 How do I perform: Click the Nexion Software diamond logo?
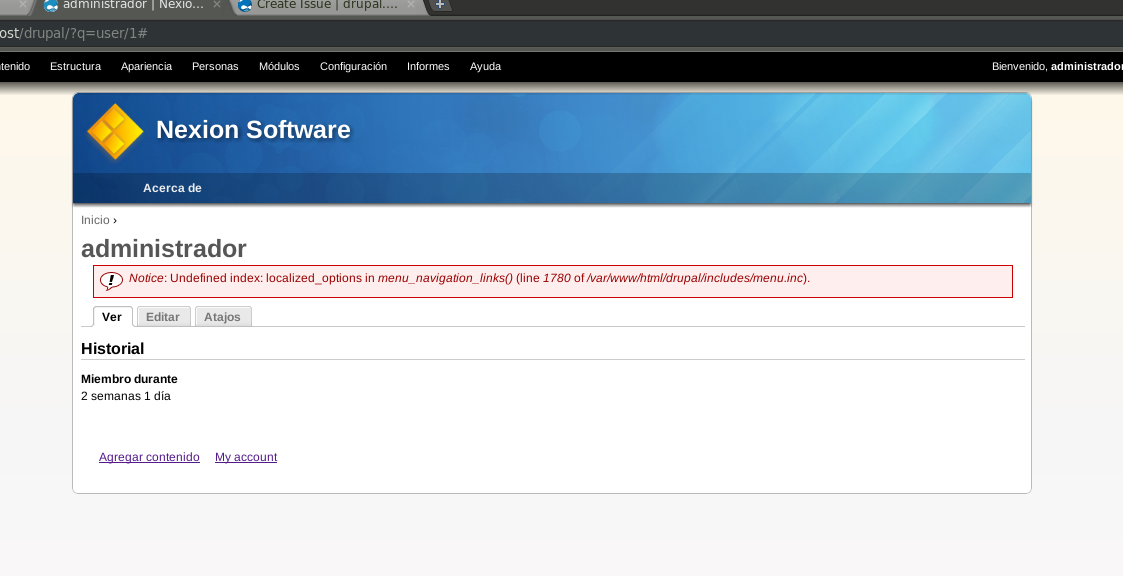[x=114, y=131]
